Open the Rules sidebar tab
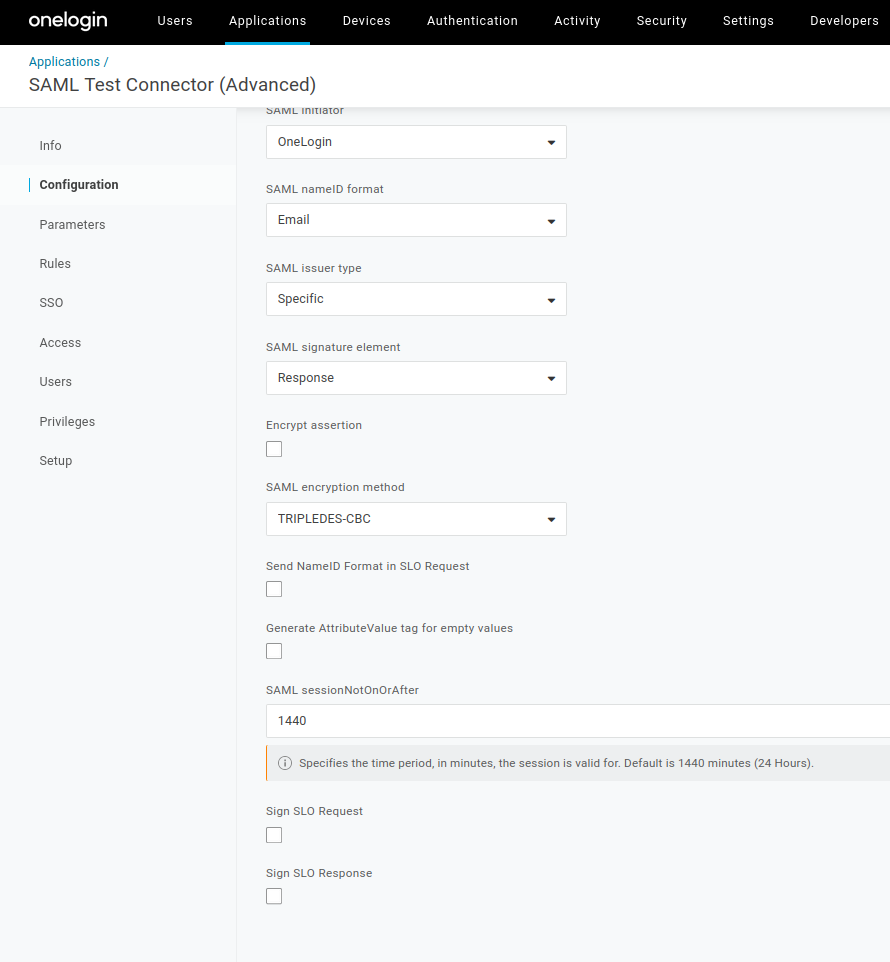This screenshot has height=962, width=890. point(55,264)
